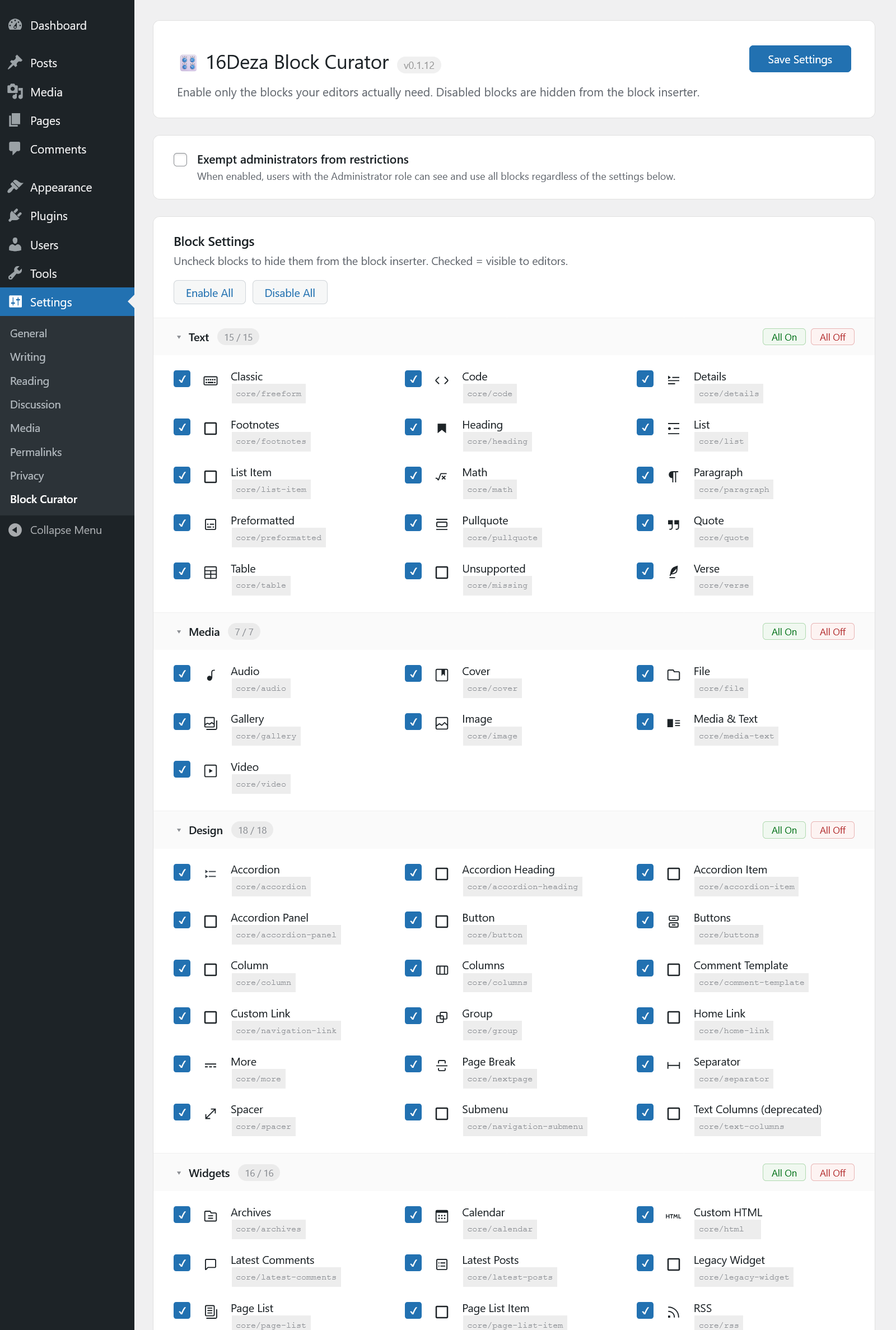
Task: Click the Enable All button
Action: [x=209, y=292]
